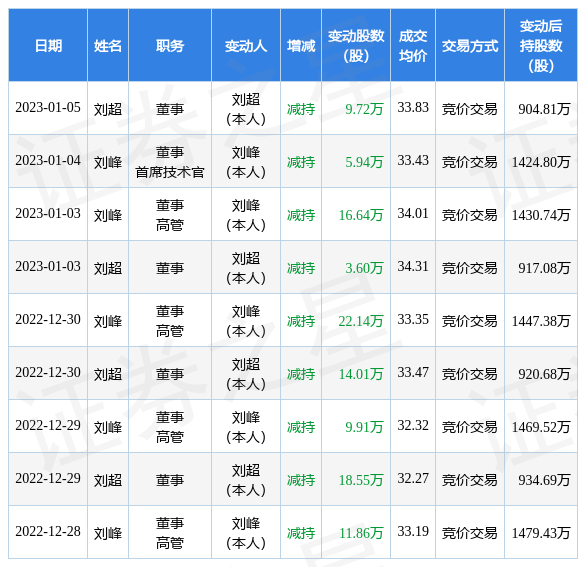Screen dimensions: 578x567
Task: Click the 增减 column header
Action: (301, 46)
